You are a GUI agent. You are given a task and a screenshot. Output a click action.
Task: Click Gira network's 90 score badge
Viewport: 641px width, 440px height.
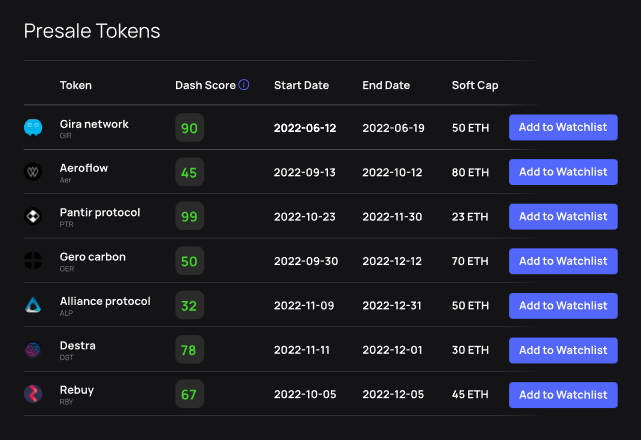point(189,128)
